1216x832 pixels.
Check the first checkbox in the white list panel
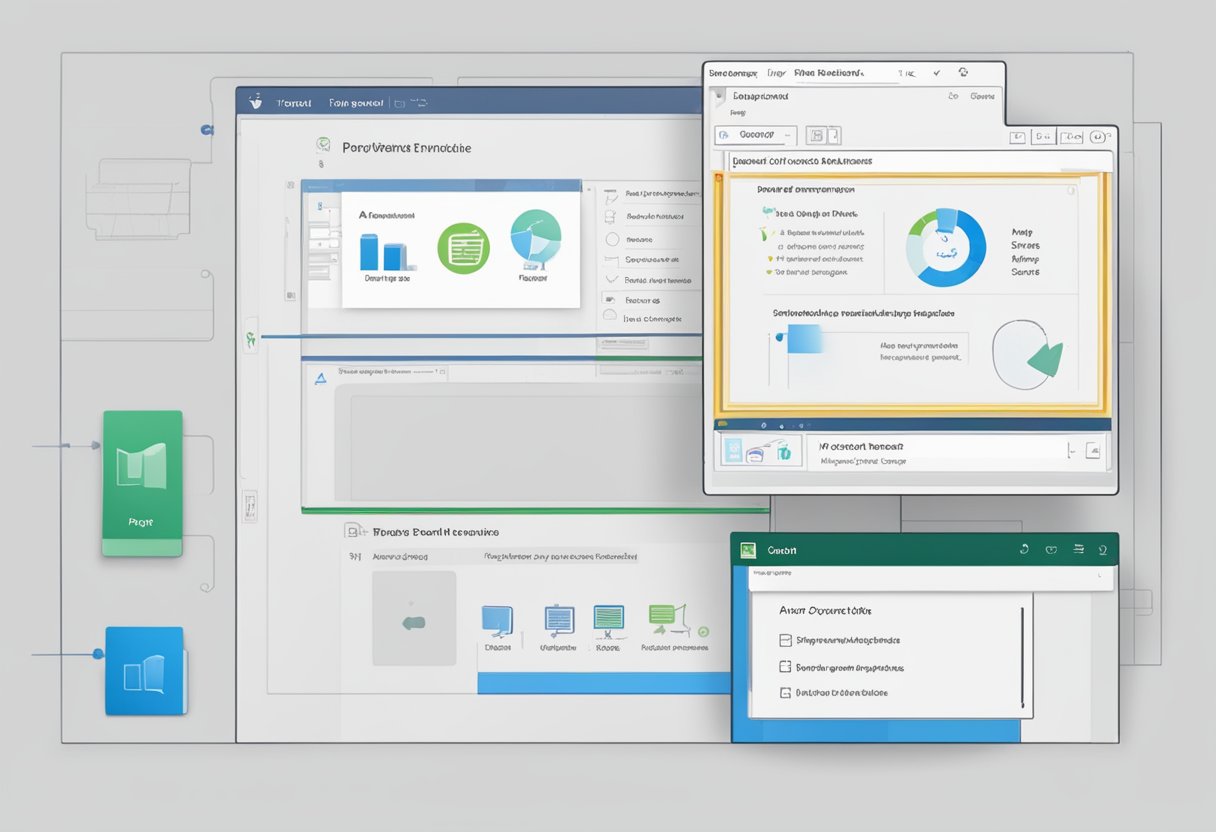(x=785, y=640)
